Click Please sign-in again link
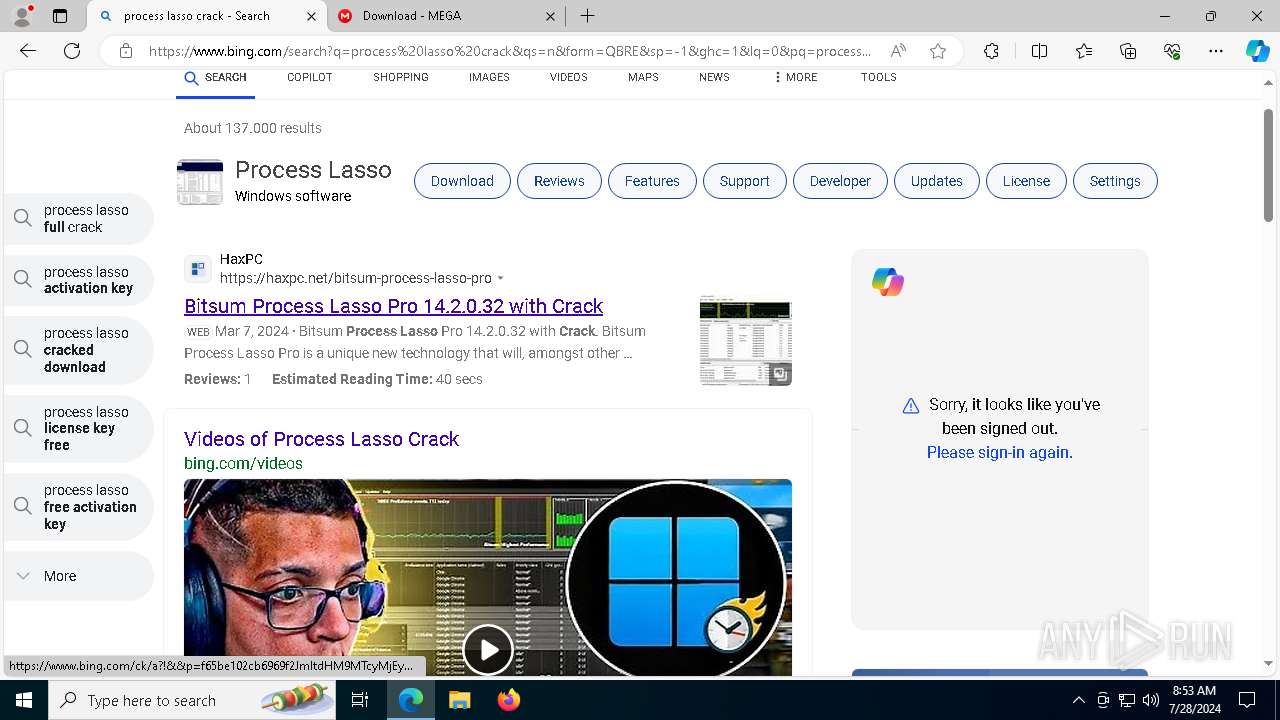1280x720 pixels. (999, 453)
